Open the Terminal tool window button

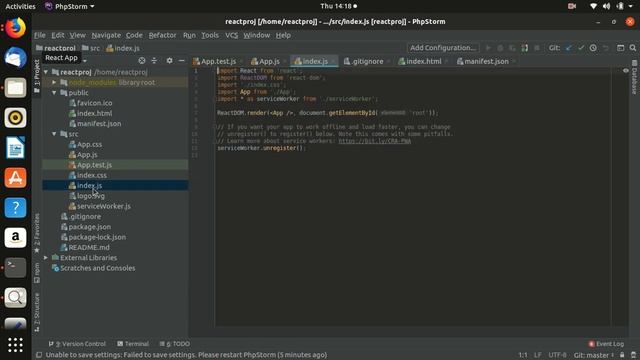[133, 344]
